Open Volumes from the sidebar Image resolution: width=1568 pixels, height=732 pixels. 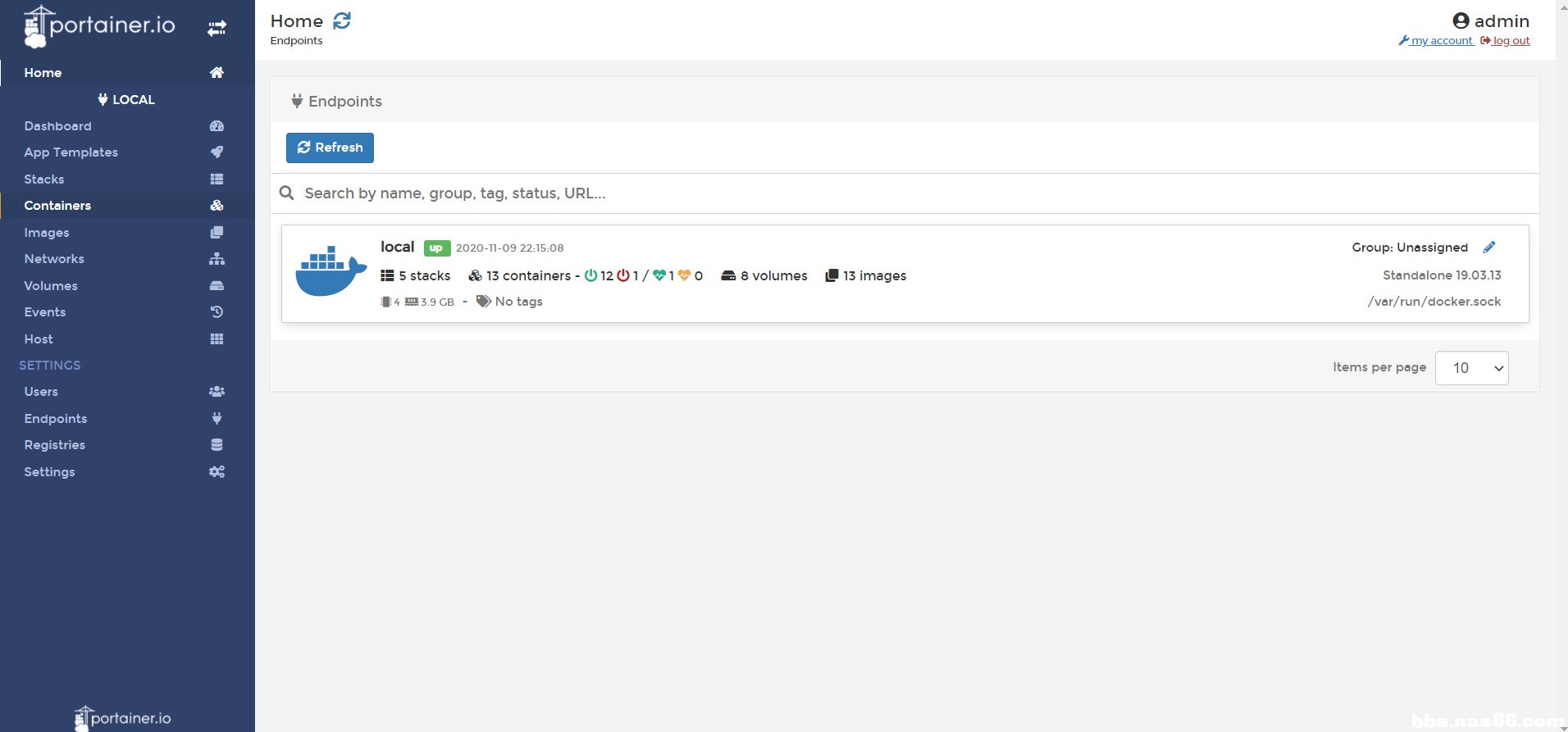click(x=51, y=286)
